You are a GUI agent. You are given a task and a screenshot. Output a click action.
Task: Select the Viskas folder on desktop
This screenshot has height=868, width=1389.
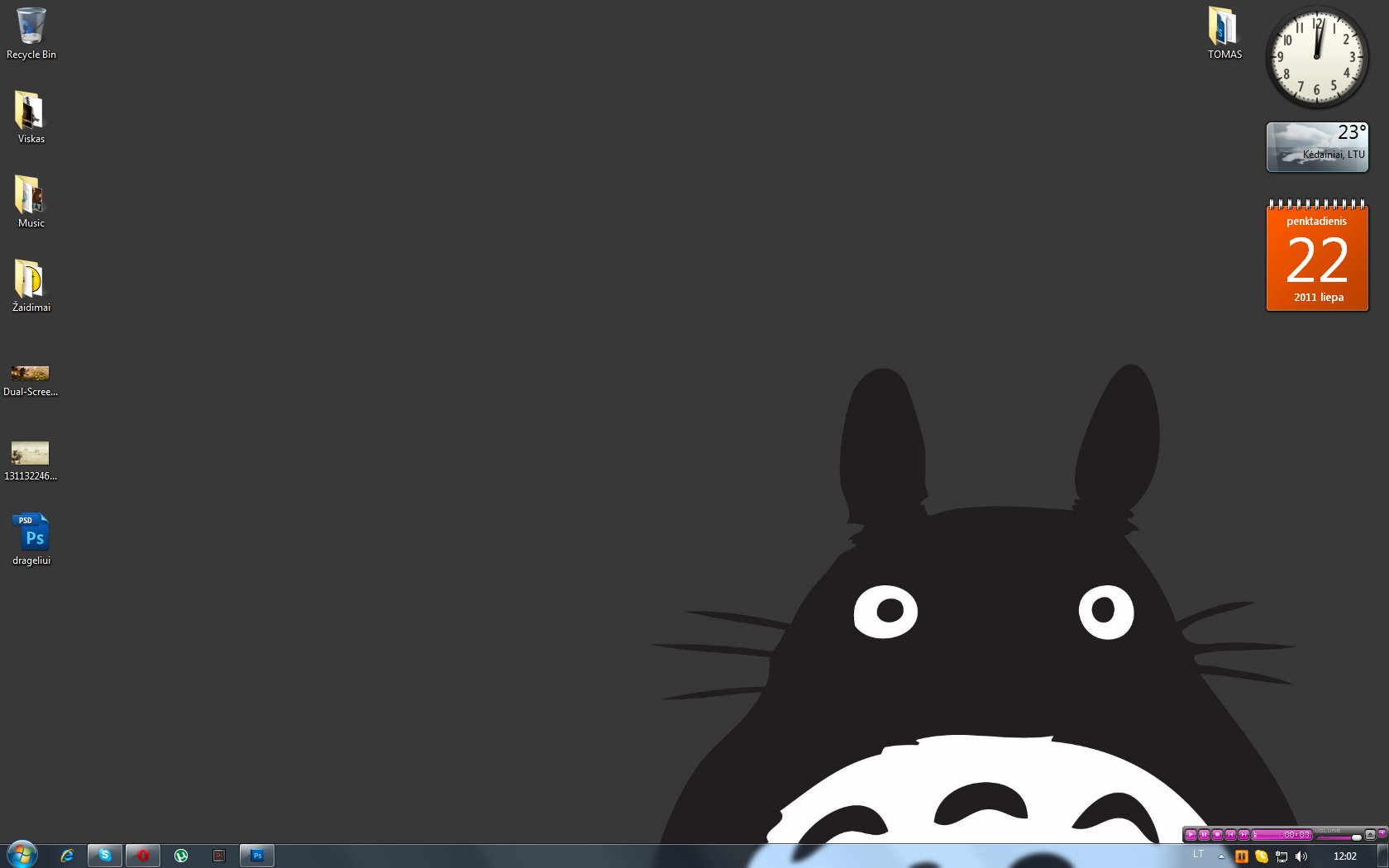(x=31, y=117)
